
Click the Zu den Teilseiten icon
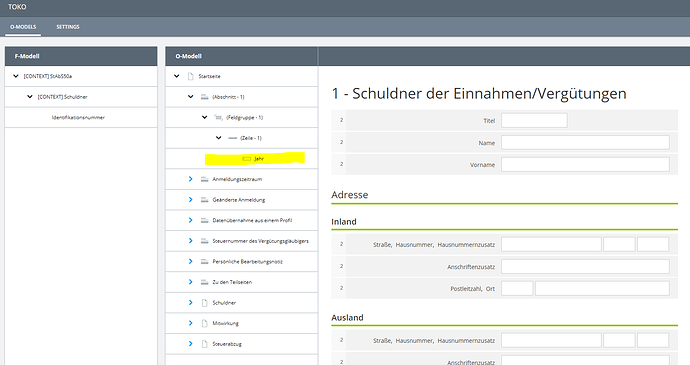point(205,282)
